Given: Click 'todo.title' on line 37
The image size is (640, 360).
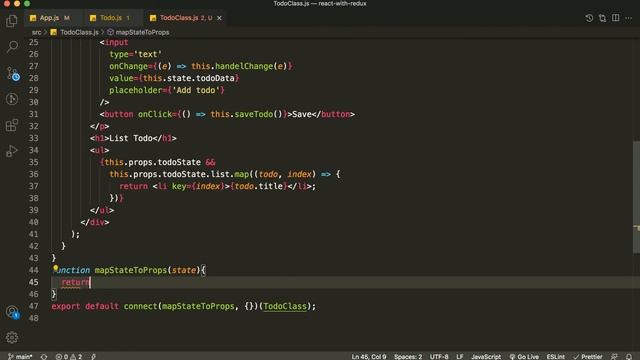Looking at the screenshot, I should 259,186.
